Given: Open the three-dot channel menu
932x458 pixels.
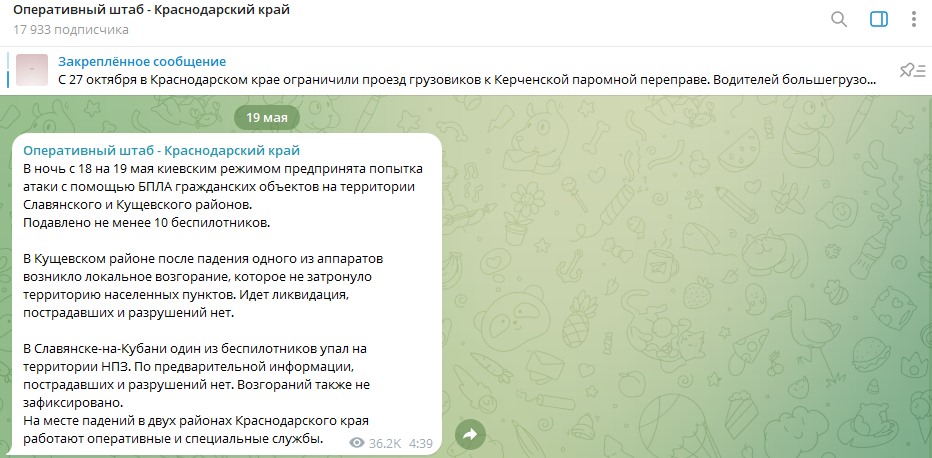Looking at the screenshot, I should tap(914, 20).
